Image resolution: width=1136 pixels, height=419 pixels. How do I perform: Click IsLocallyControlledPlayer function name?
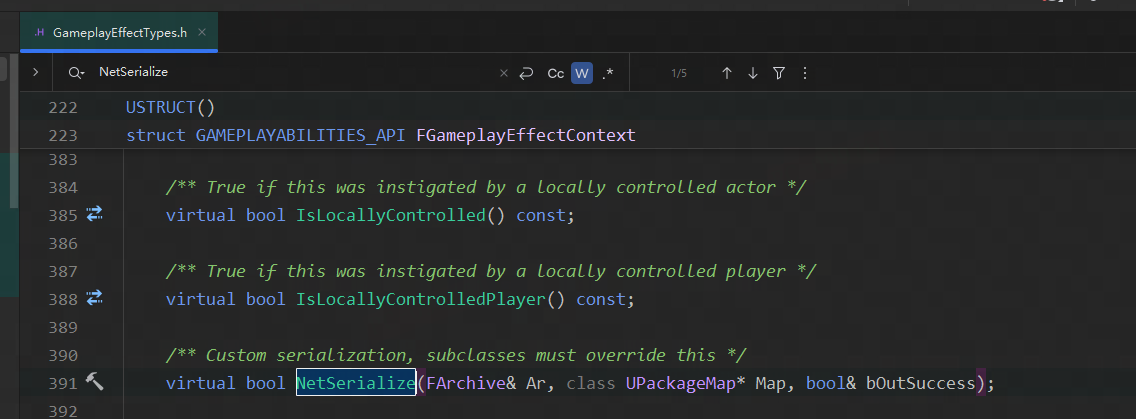(420, 299)
